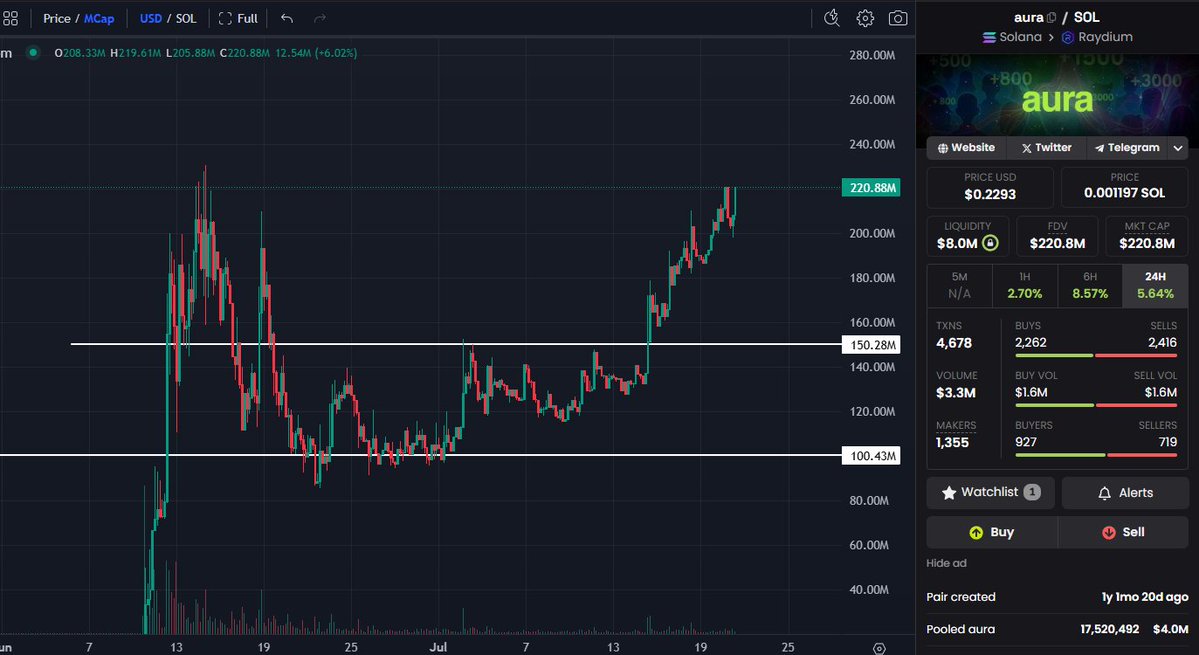Viewport: 1199px width, 655px height.
Task: Open chart axis settings at bottom right
Action: point(879,648)
